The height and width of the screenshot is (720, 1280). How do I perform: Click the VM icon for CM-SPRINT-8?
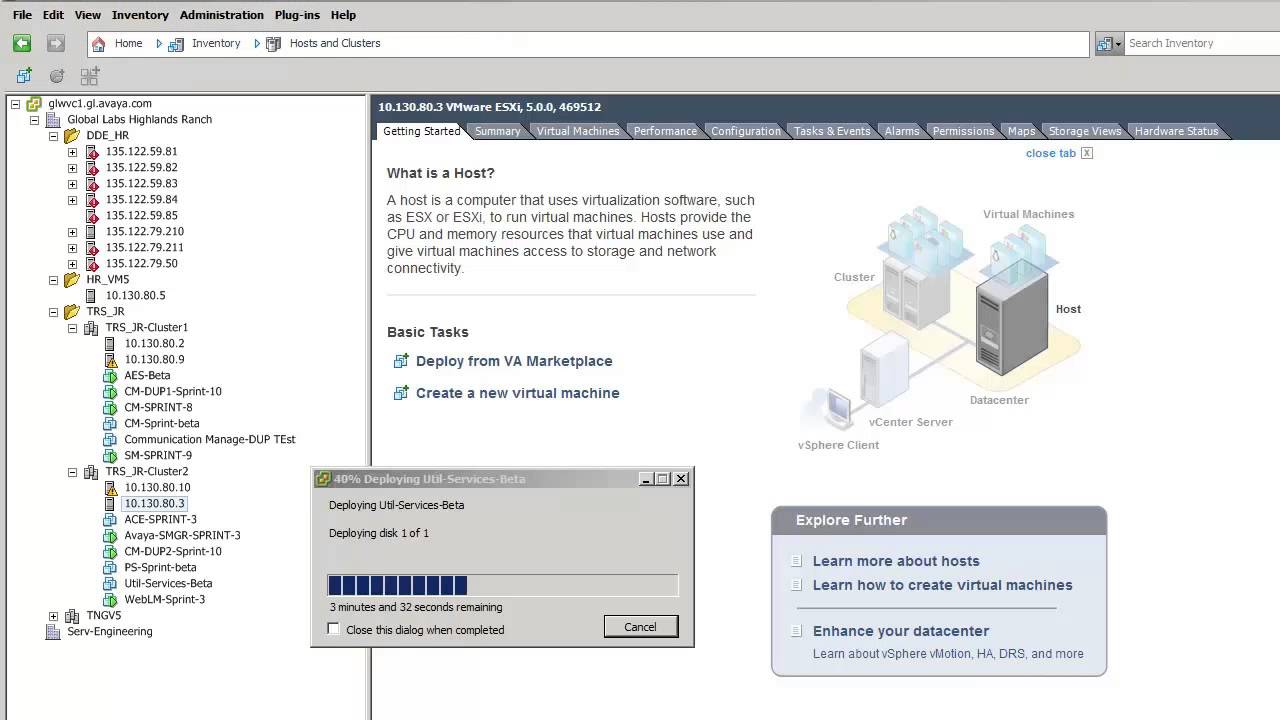point(110,408)
